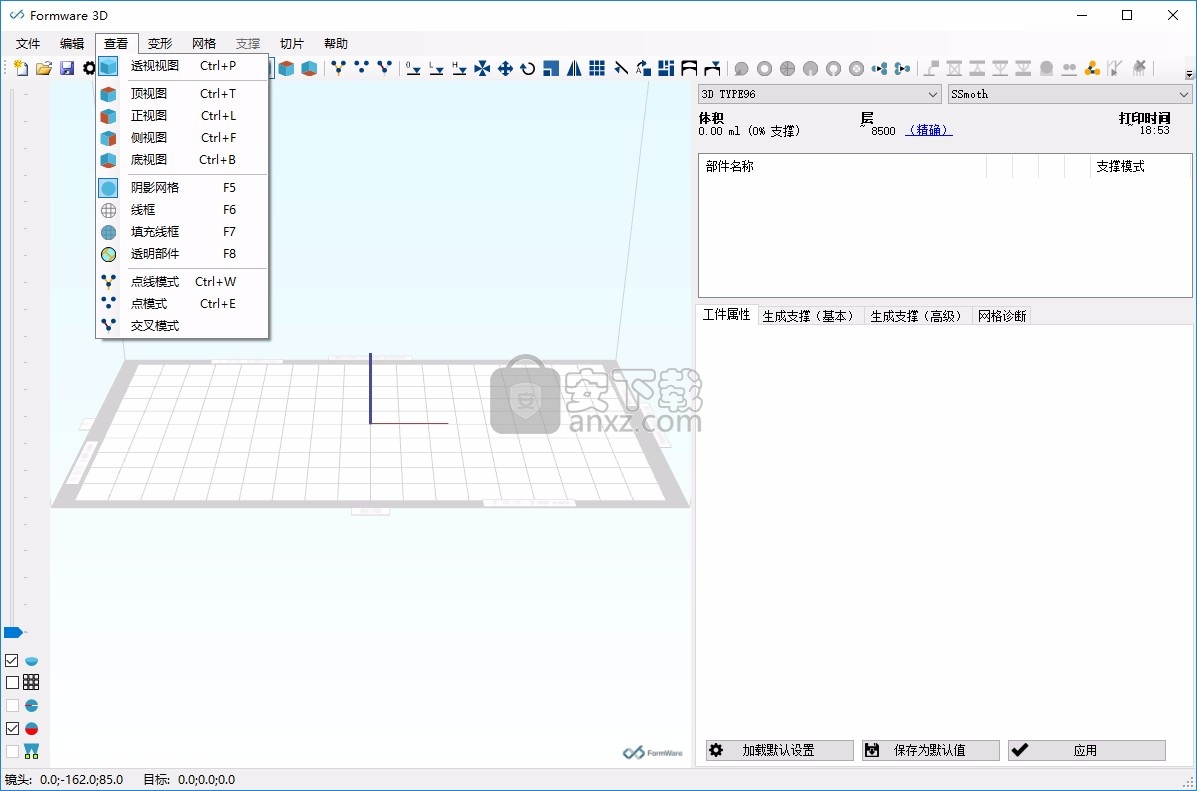This screenshot has width=1197, height=791.
Task: Click the point mode toolbar icon
Action: pyautogui.click(x=361, y=69)
